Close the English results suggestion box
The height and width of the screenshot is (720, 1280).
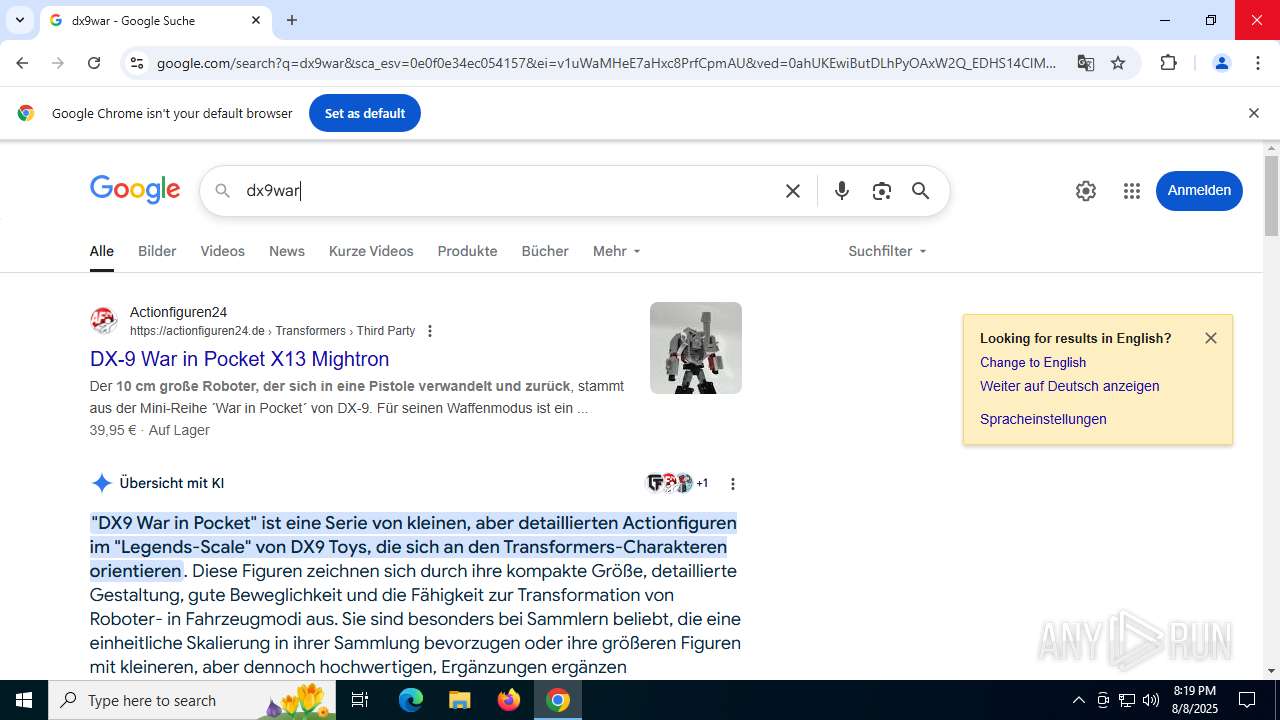(x=1211, y=338)
